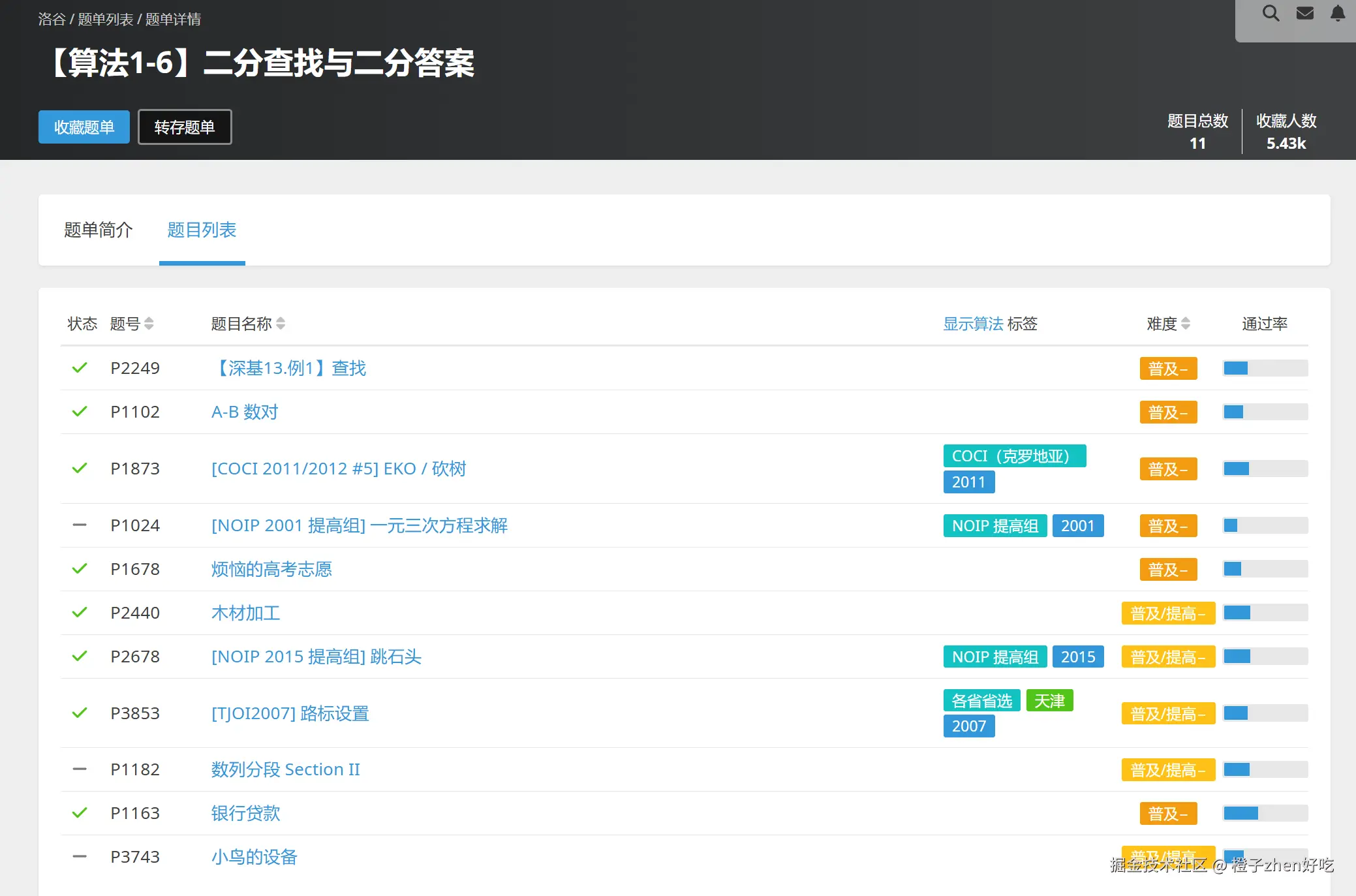Open 题单列表 from the breadcrumb
The height and width of the screenshot is (896, 1356).
(106, 19)
